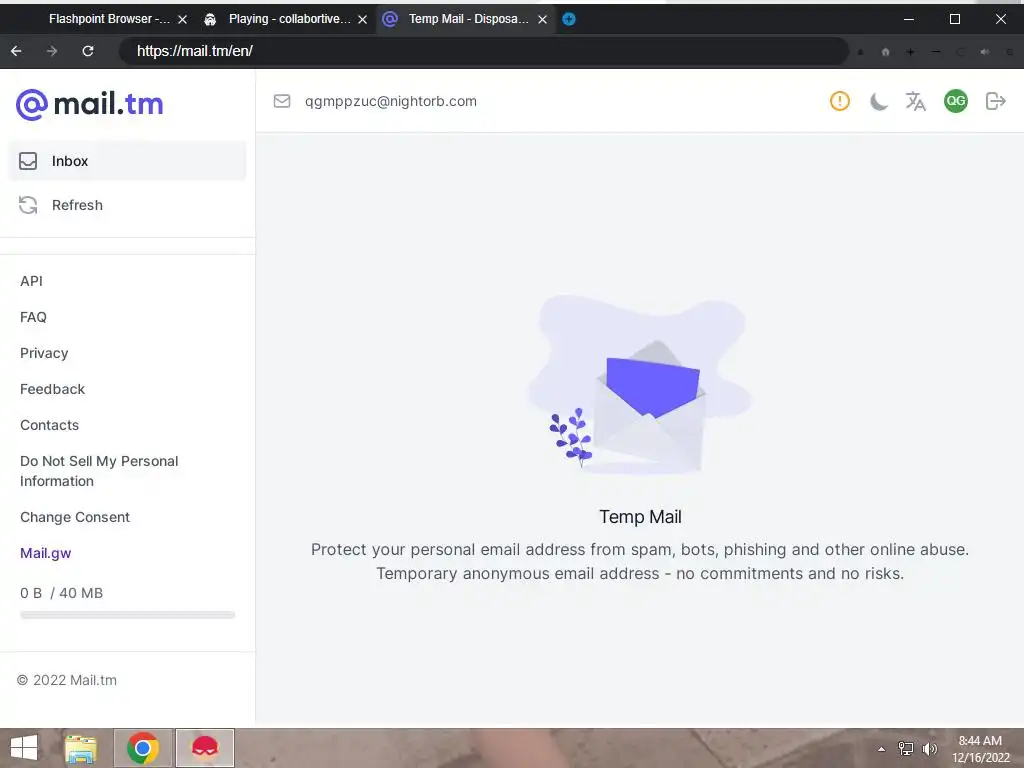
Task: Open the Privacy link
Action: (44, 353)
